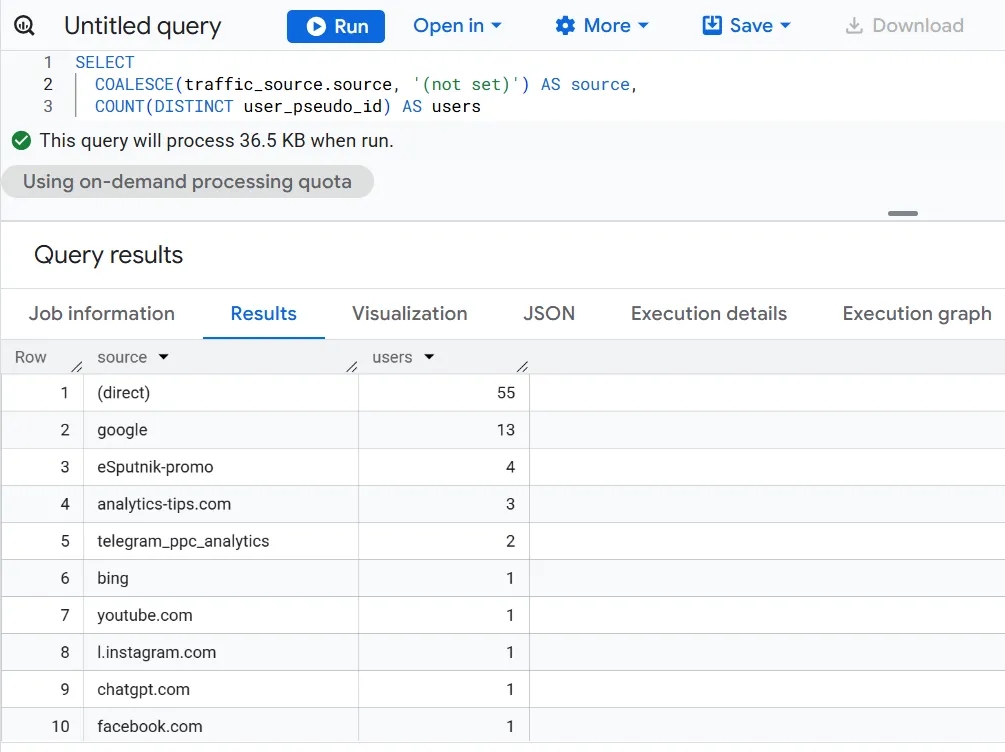
Task: Click the green query validation checkmark icon
Action: coord(21,140)
